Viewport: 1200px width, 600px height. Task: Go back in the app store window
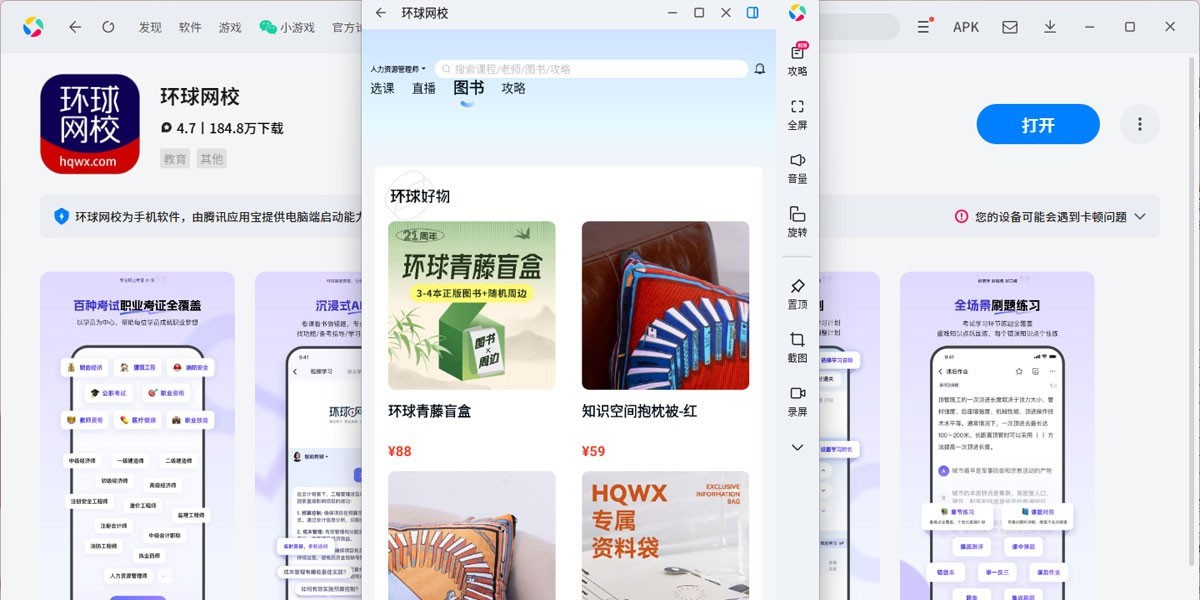click(x=75, y=27)
